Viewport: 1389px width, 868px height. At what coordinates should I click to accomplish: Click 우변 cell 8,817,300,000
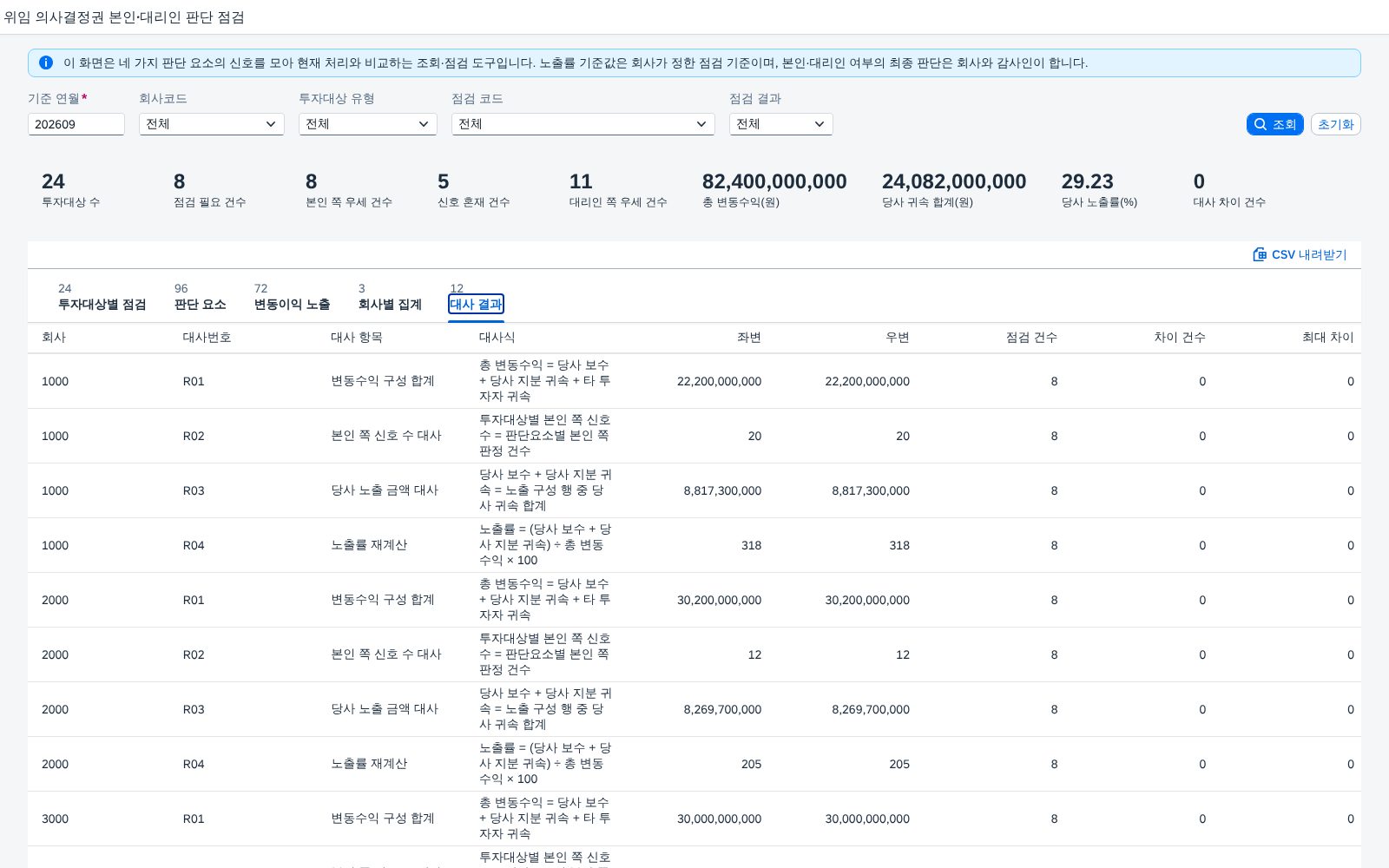click(871, 490)
